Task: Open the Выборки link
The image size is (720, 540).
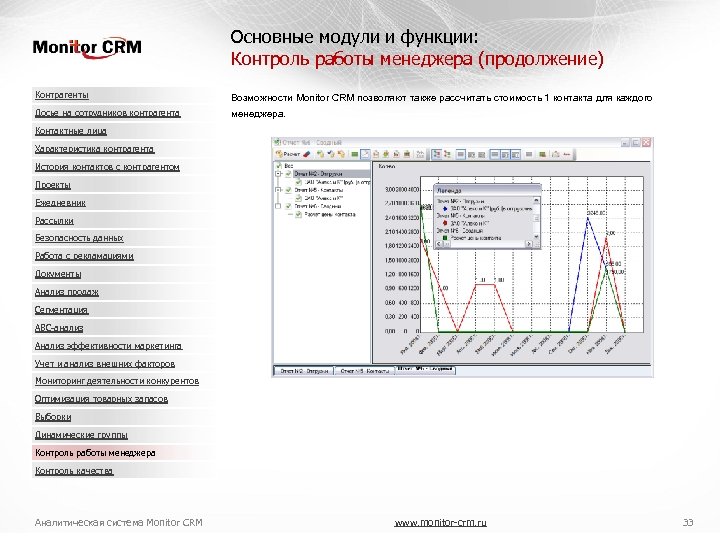Action: tap(53, 417)
